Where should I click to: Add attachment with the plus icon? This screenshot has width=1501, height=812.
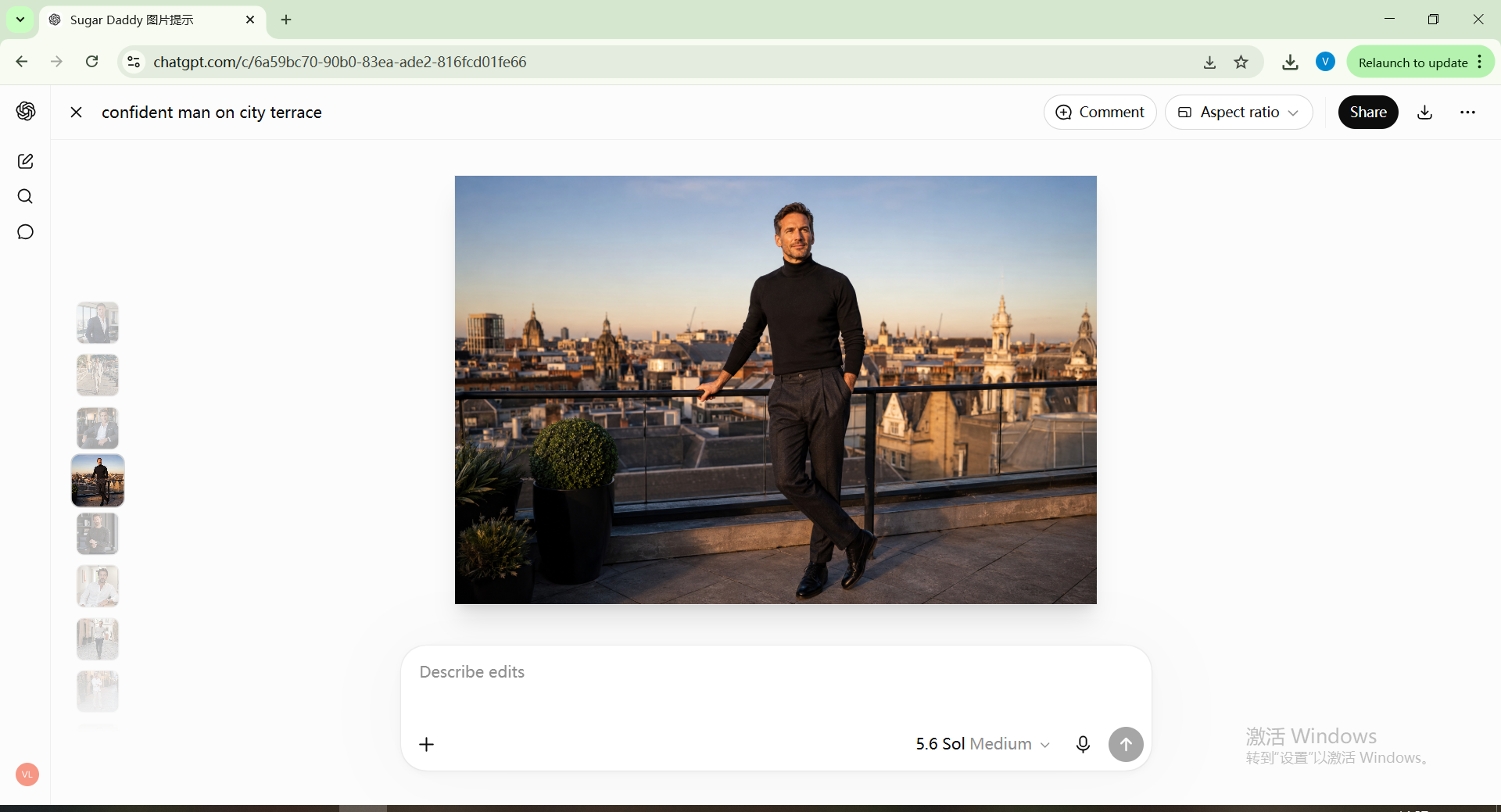click(426, 744)
